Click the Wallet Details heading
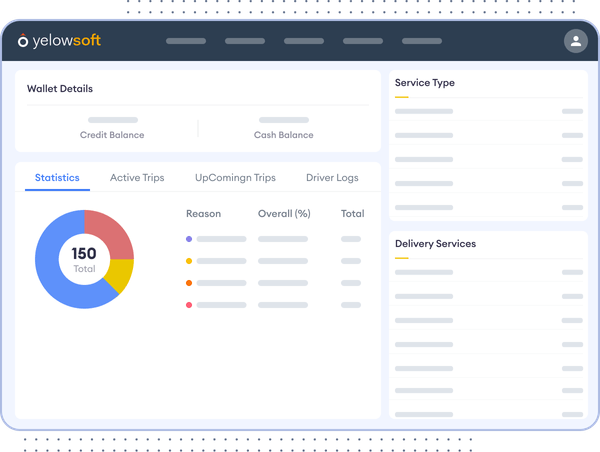The height and width of the screenshot is (452, 600). (x=60, y=88)
